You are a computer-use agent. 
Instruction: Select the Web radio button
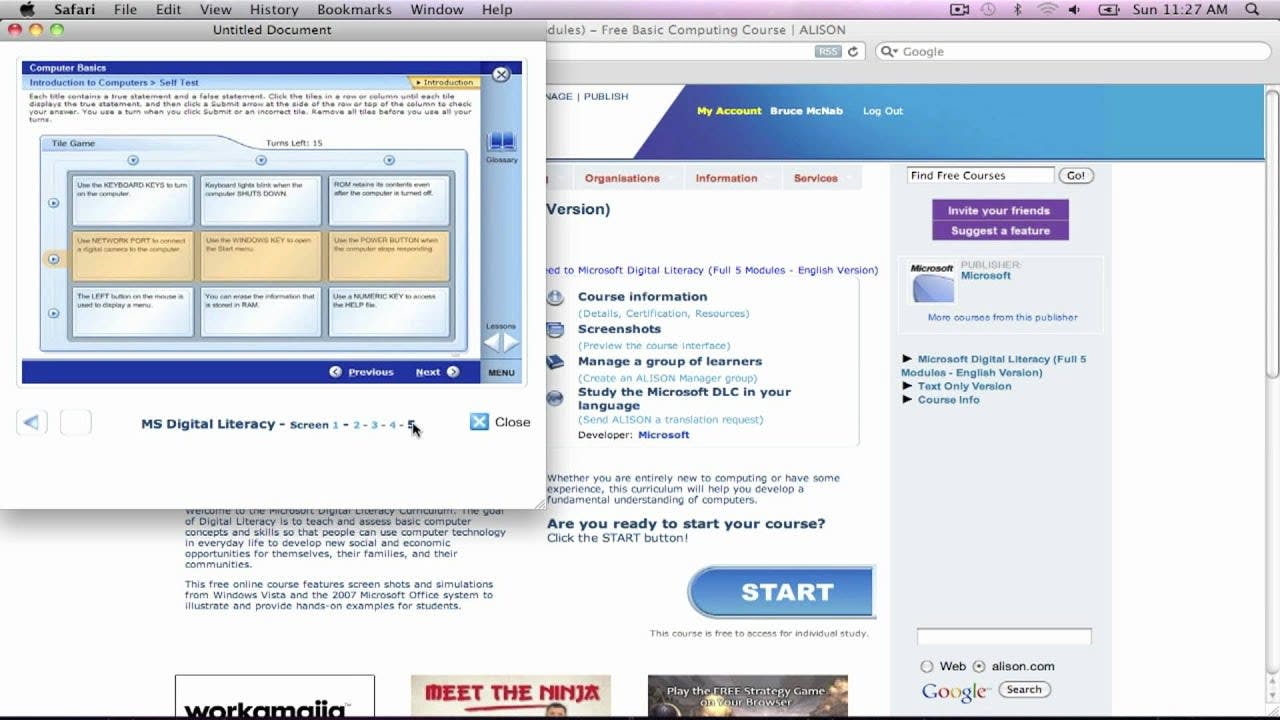927,666
